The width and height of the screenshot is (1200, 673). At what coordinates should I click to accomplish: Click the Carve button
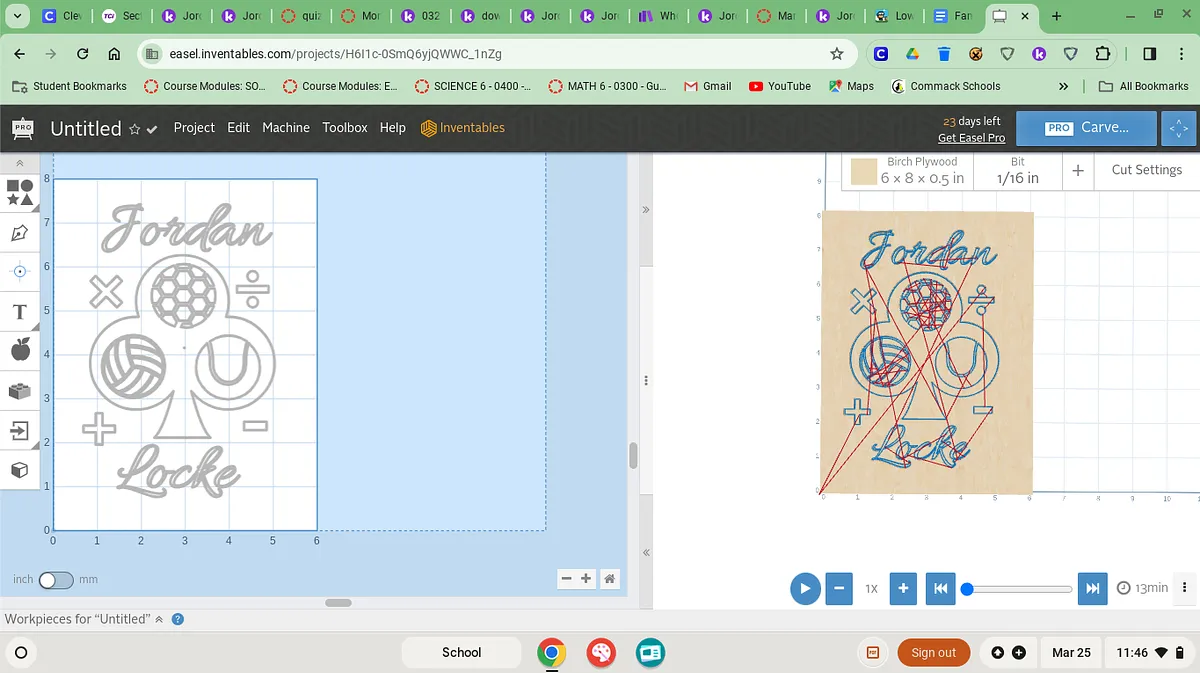tap(1087, 128)
